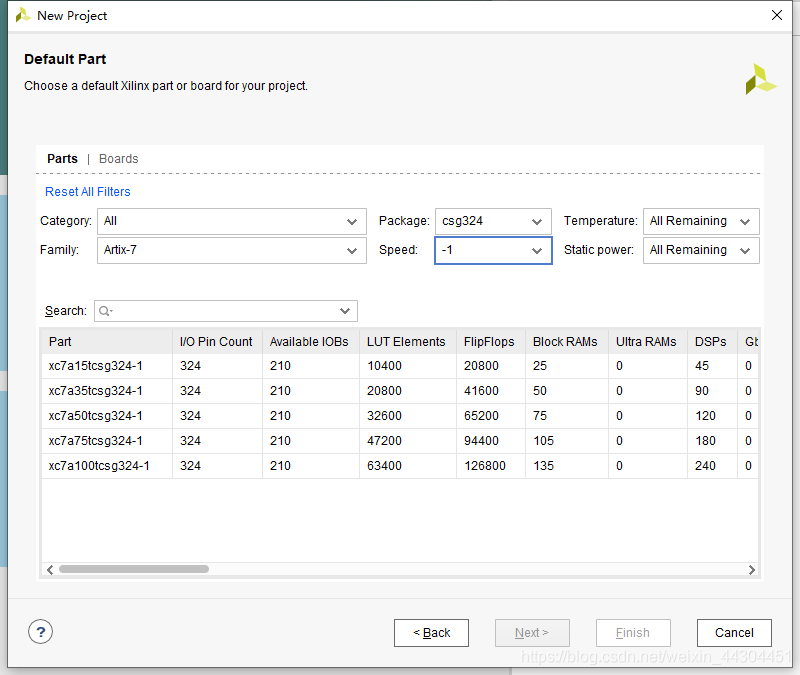
Task: Sort by LUT Elements column header
Action: coord(408,341)
